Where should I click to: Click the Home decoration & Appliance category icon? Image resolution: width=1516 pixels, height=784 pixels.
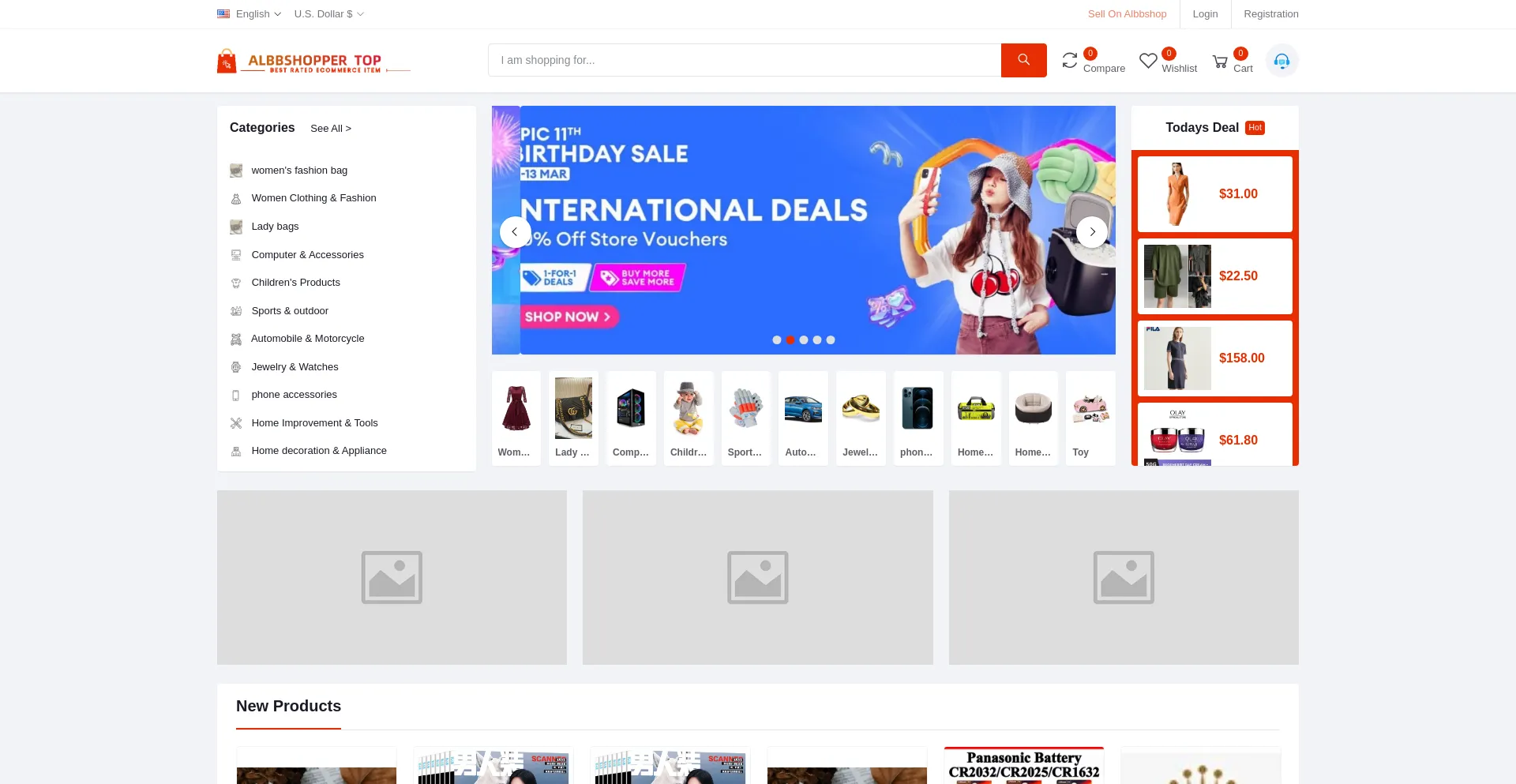236,452
